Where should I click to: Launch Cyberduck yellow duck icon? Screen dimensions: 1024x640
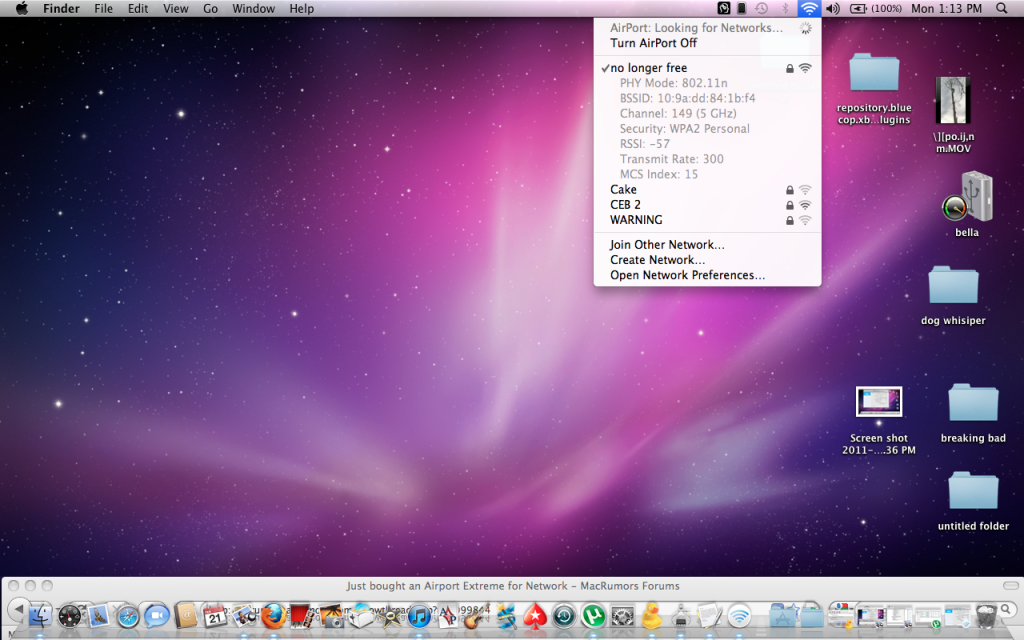pyautogui.click(x=652, y=616)
